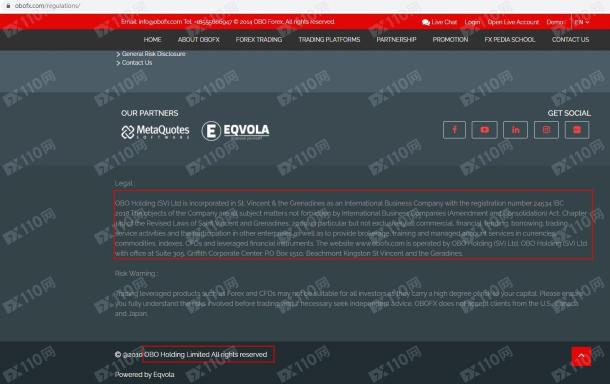This screenshot has height=384, width=610.
Task: Click the lock icon in the address bar
Action: pyautogui.click(x=8, y=6)
